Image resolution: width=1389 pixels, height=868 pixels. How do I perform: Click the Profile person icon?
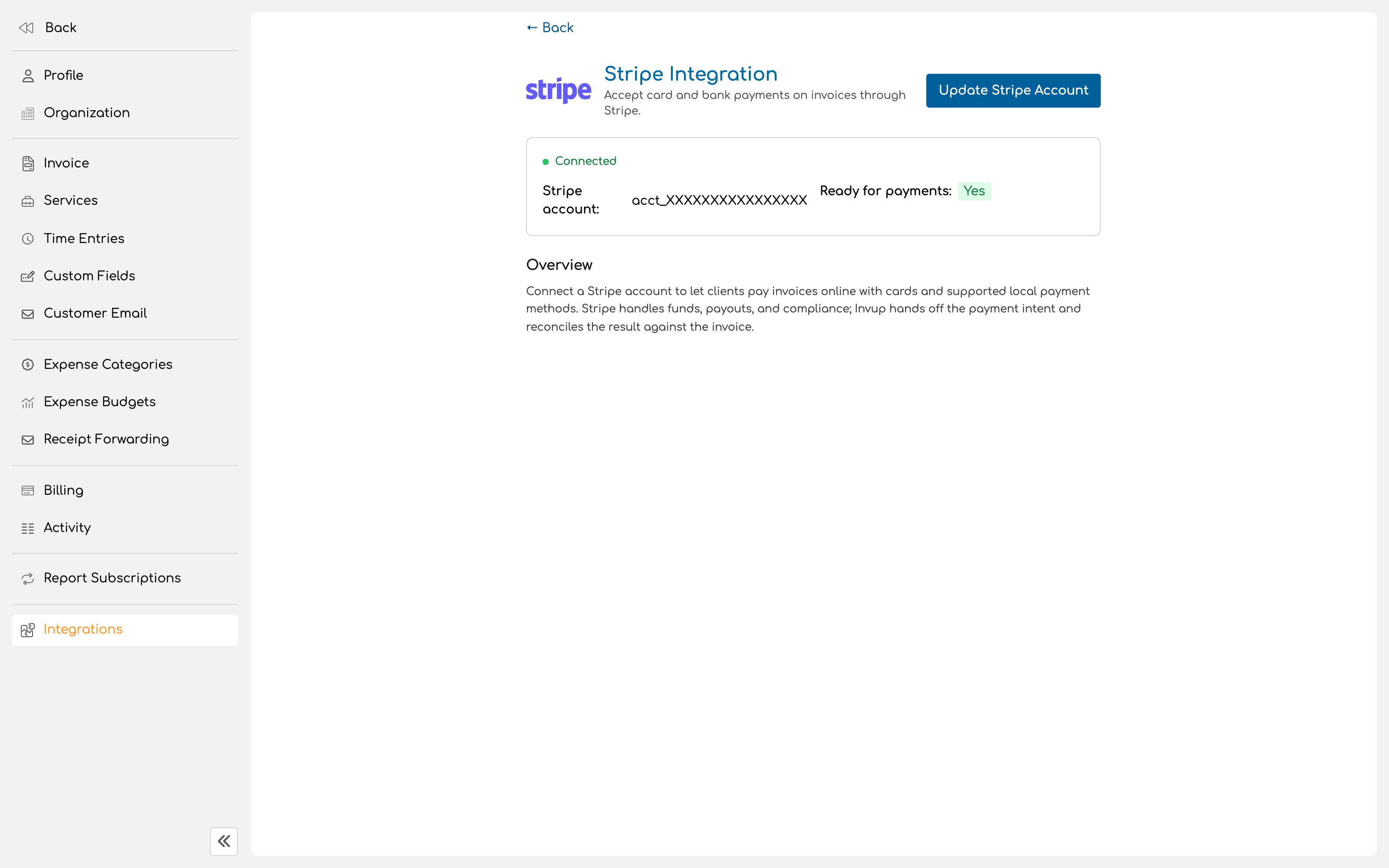point(27,76)
